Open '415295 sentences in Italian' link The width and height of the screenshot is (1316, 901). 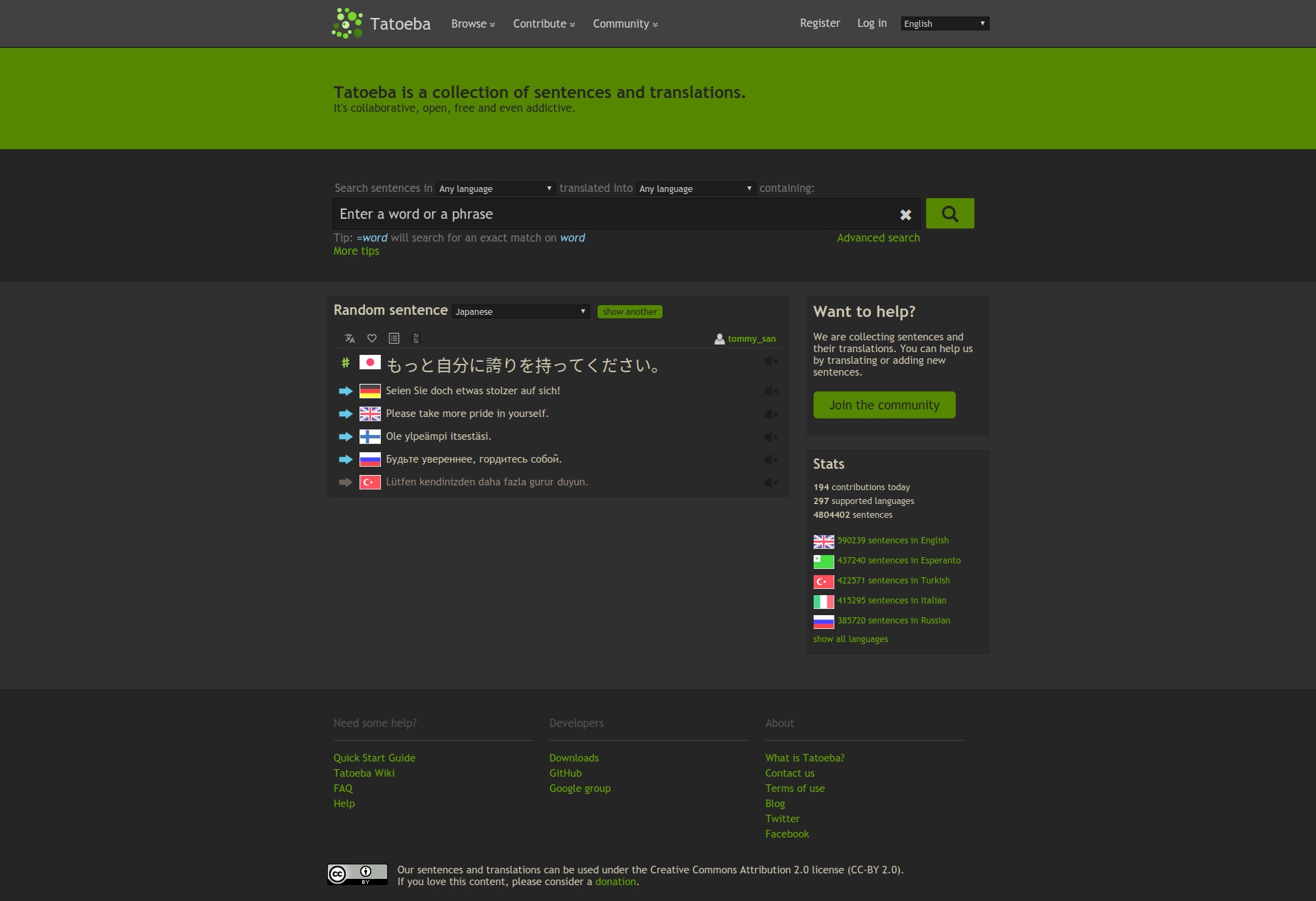tap(892, 601)
